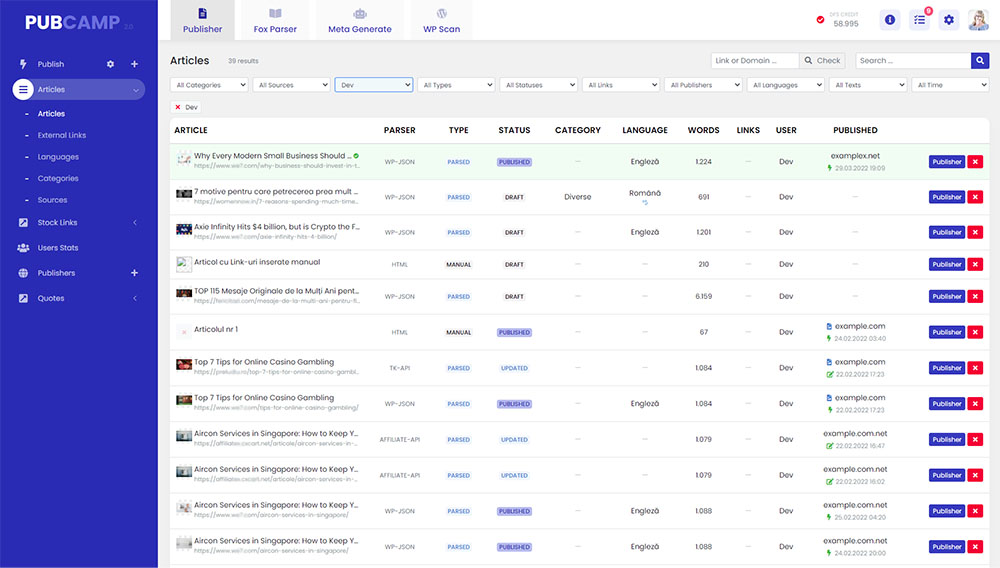Screen dimensions: 1000x568
Task: Open the All Categories dropdown
Action: (x=209, y=85)
